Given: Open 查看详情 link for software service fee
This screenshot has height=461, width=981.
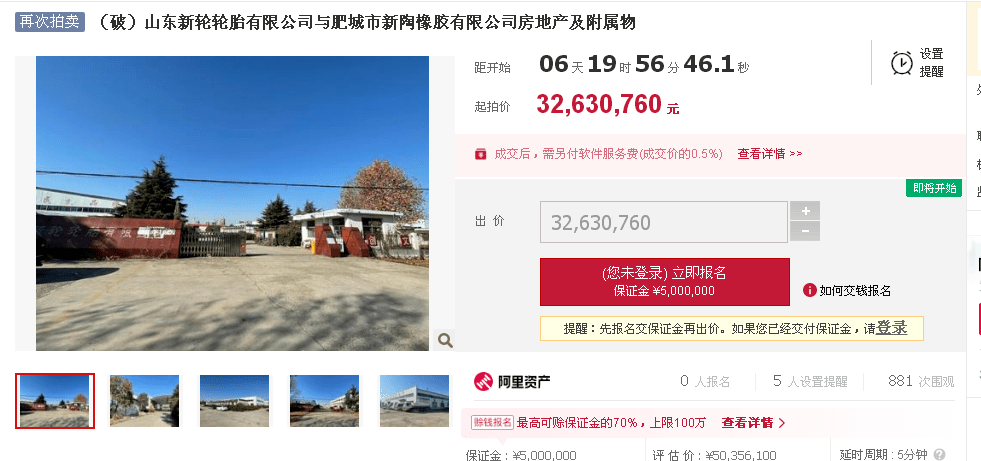Looking at the screenshot, I should (770, 154).
